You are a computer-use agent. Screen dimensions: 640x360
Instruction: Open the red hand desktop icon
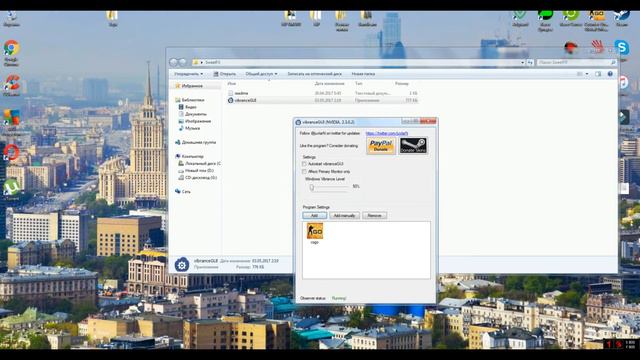[x=597, y=47]
